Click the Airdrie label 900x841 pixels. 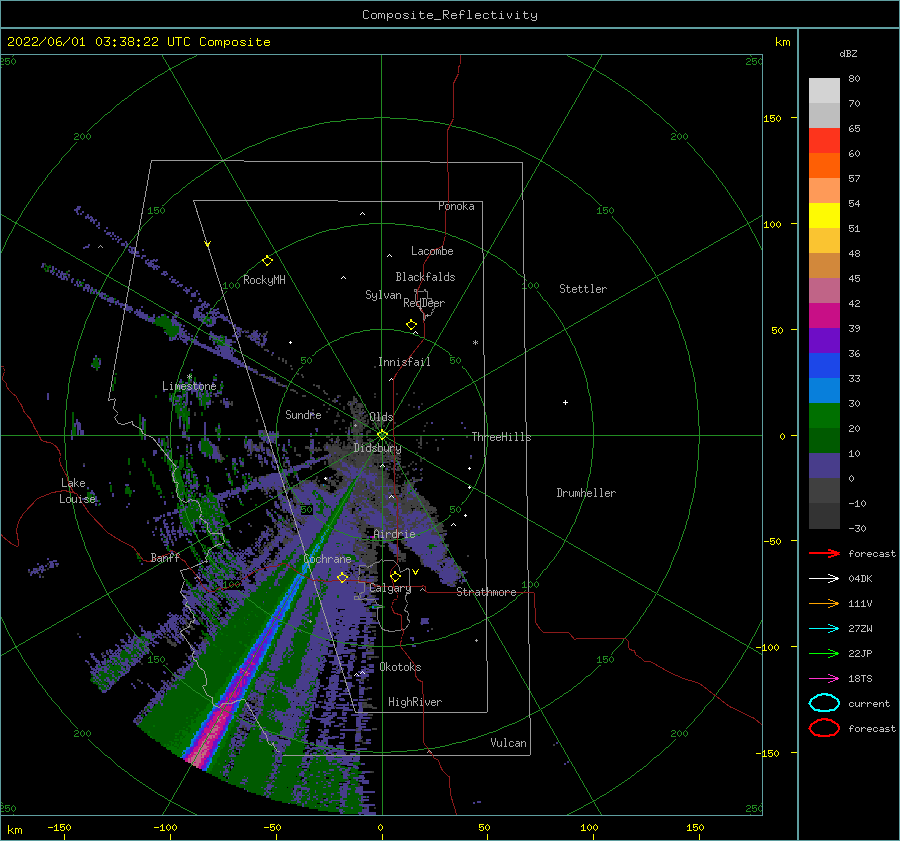click(394, 534)
